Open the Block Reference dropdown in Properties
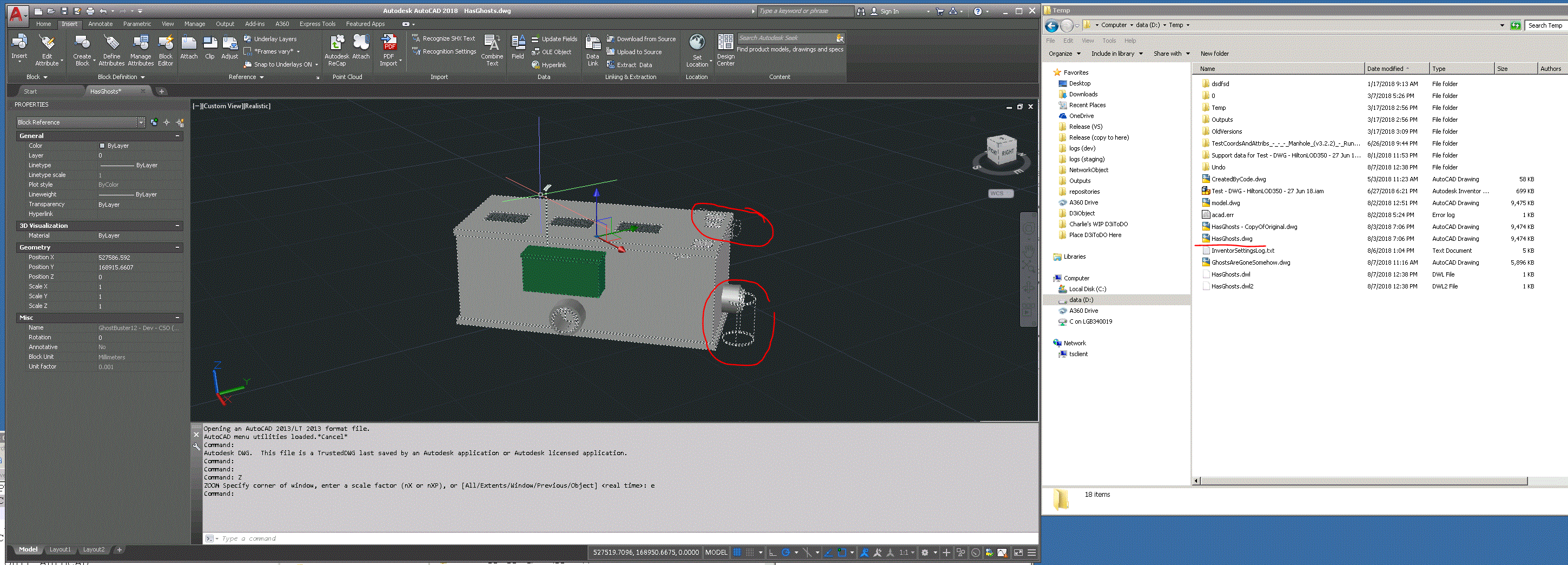The width and height of the screenshot is (1568, 565). pyautogui.click(x=140, y=122)
